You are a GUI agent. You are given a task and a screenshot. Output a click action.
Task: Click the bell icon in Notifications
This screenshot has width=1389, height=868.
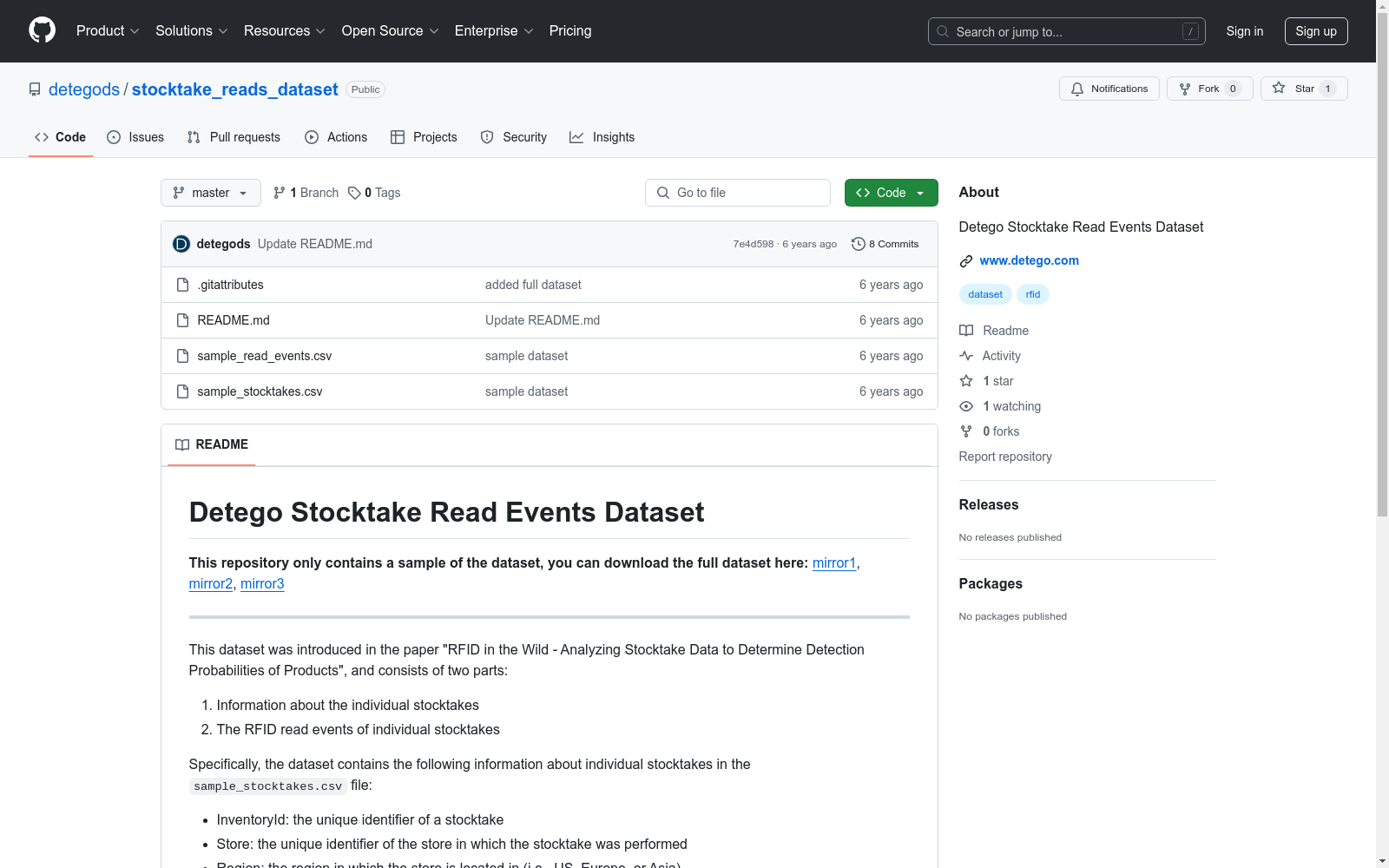pos(1077,89)
